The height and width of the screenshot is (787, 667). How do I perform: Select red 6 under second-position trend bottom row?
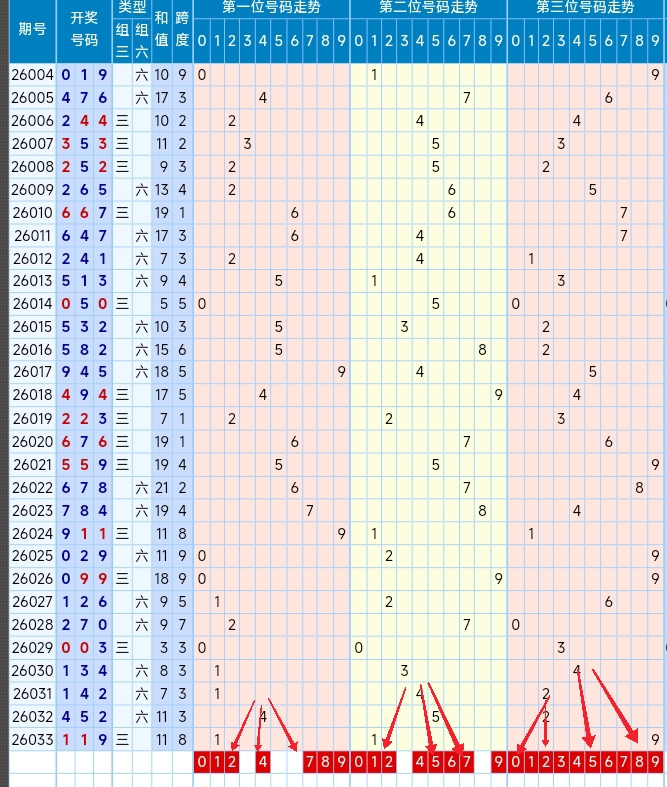click(x=451, y=761)
